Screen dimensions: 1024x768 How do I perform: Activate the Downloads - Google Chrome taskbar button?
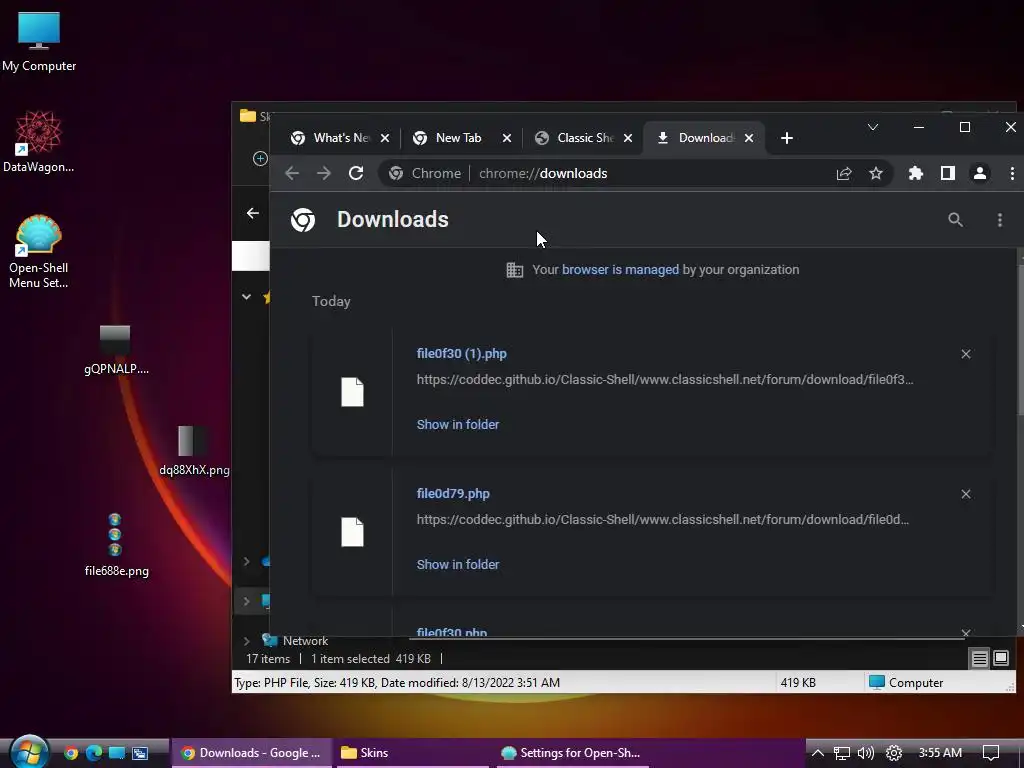point(251,753)
